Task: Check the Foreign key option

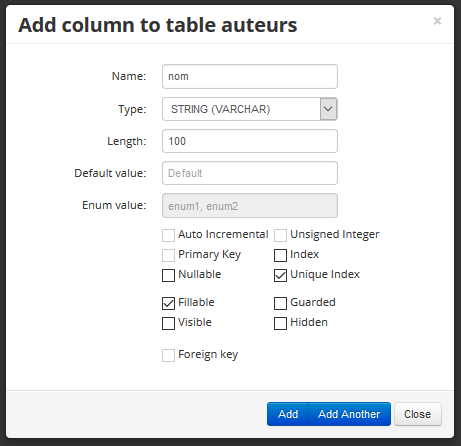Action: click(168, 355)
